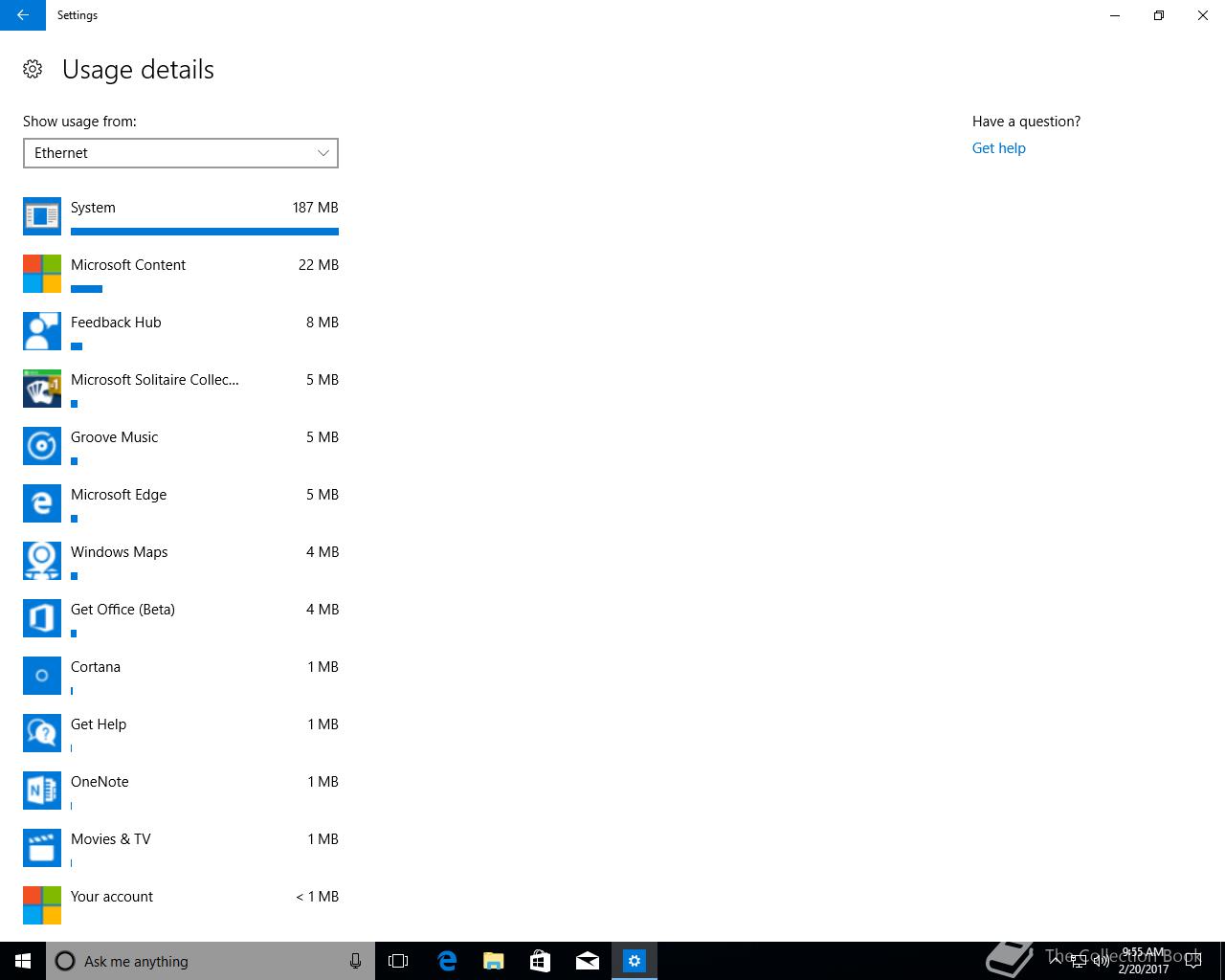Click the volume icon in system tray
Image resolution: width=1225 pixels, height=980 pixels.
[x=1102, y=961]
